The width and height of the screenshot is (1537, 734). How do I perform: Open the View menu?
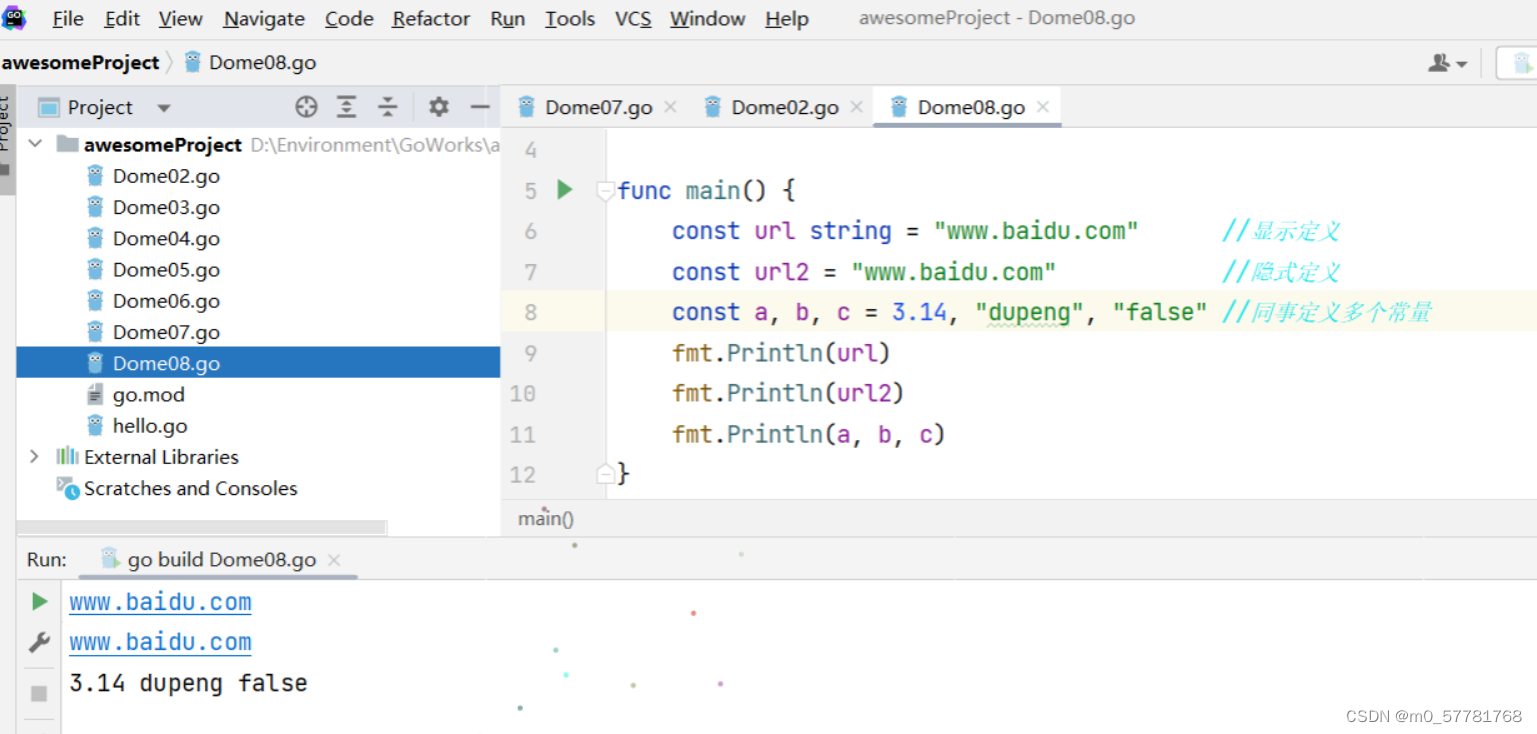[180, 19]
